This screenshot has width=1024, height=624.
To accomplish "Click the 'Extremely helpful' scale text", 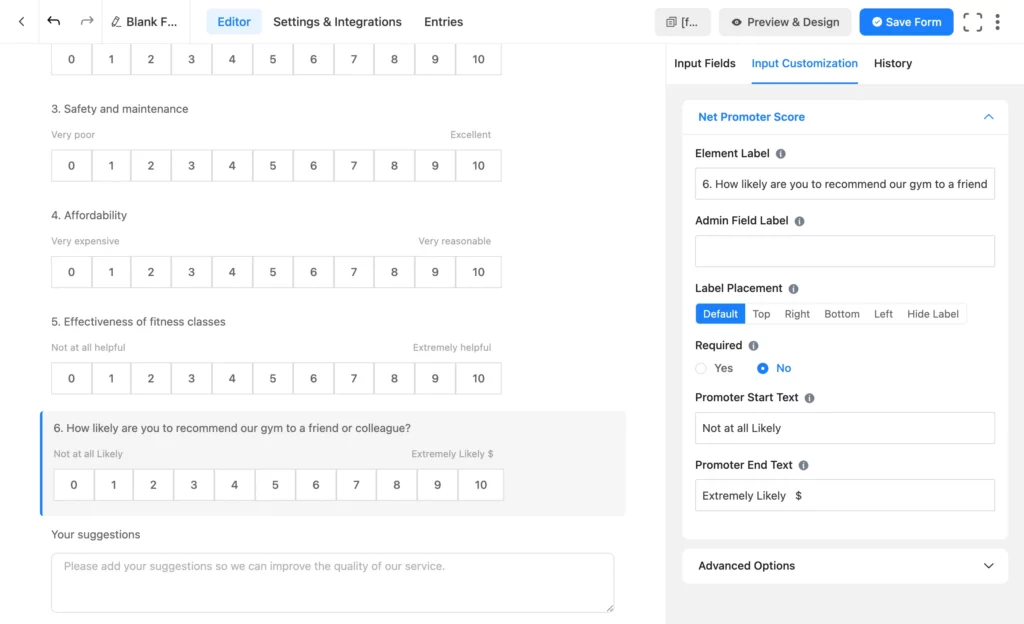I will [451, 348].
